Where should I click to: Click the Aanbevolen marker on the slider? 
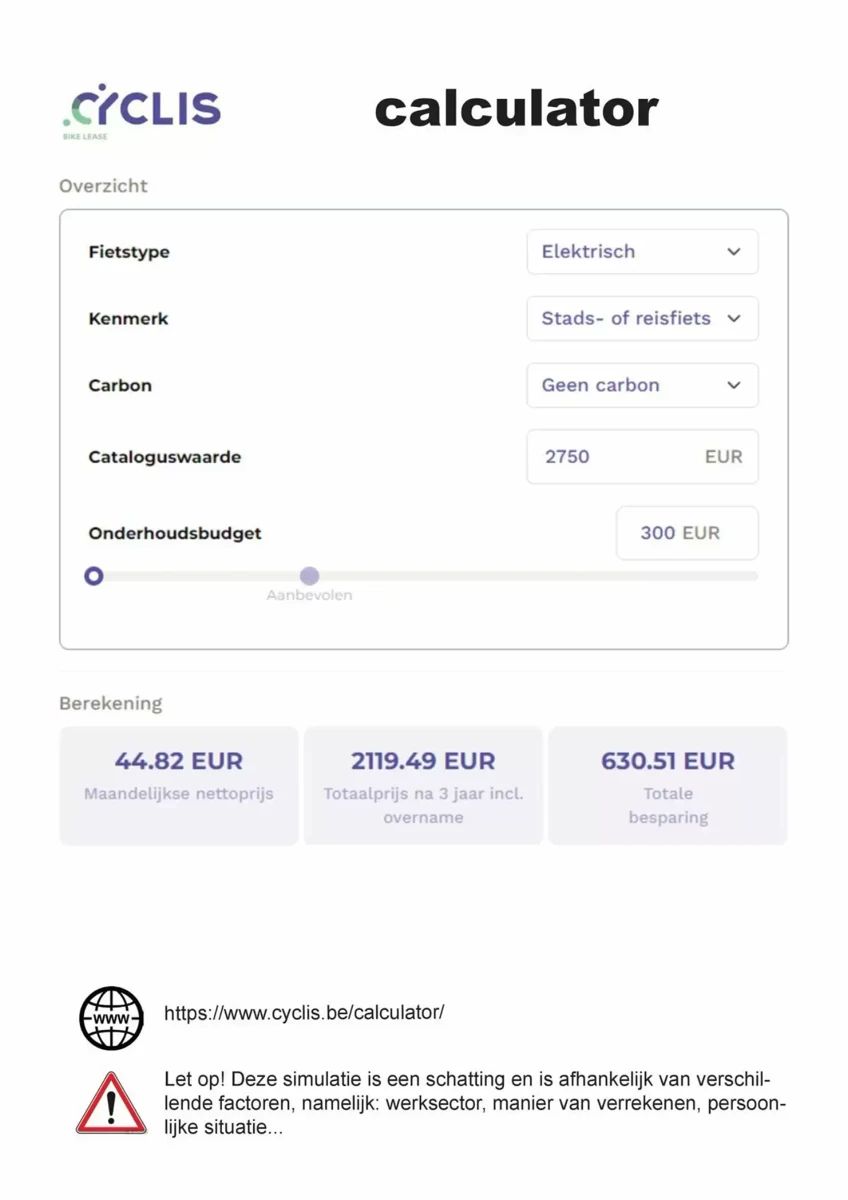tap(310, 577)
